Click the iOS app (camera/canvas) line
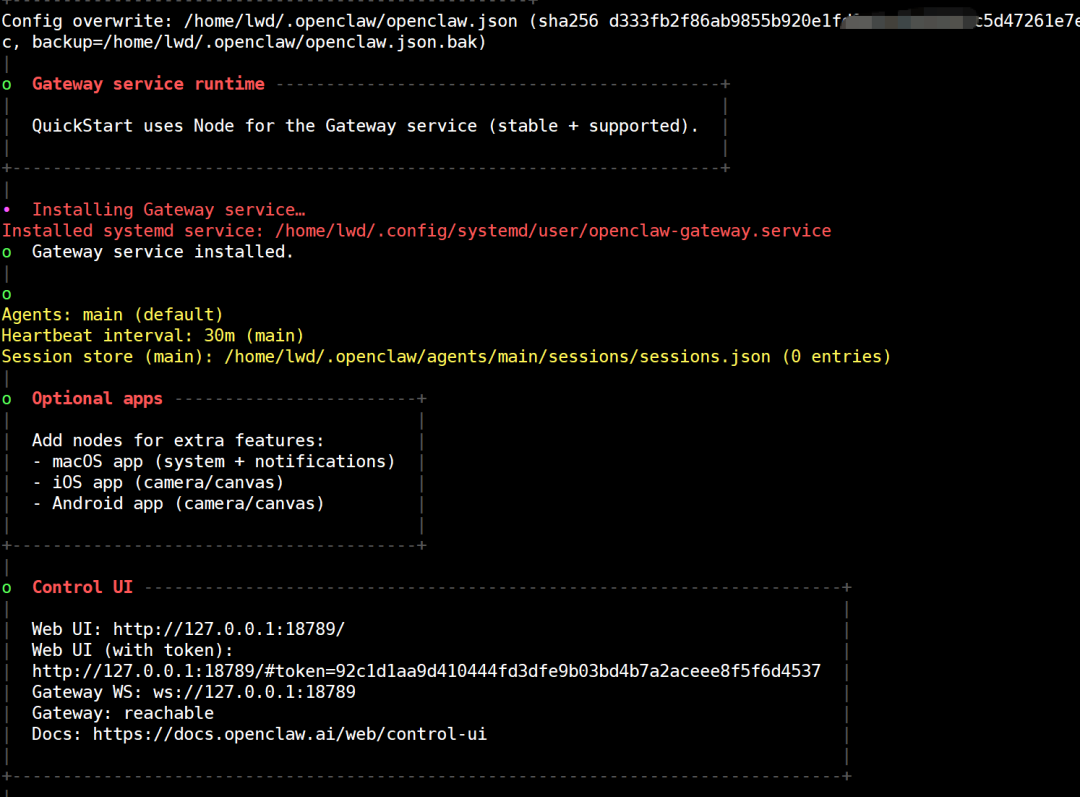The width and height of the screenshot is (1080, 797). tap(157, 482)
